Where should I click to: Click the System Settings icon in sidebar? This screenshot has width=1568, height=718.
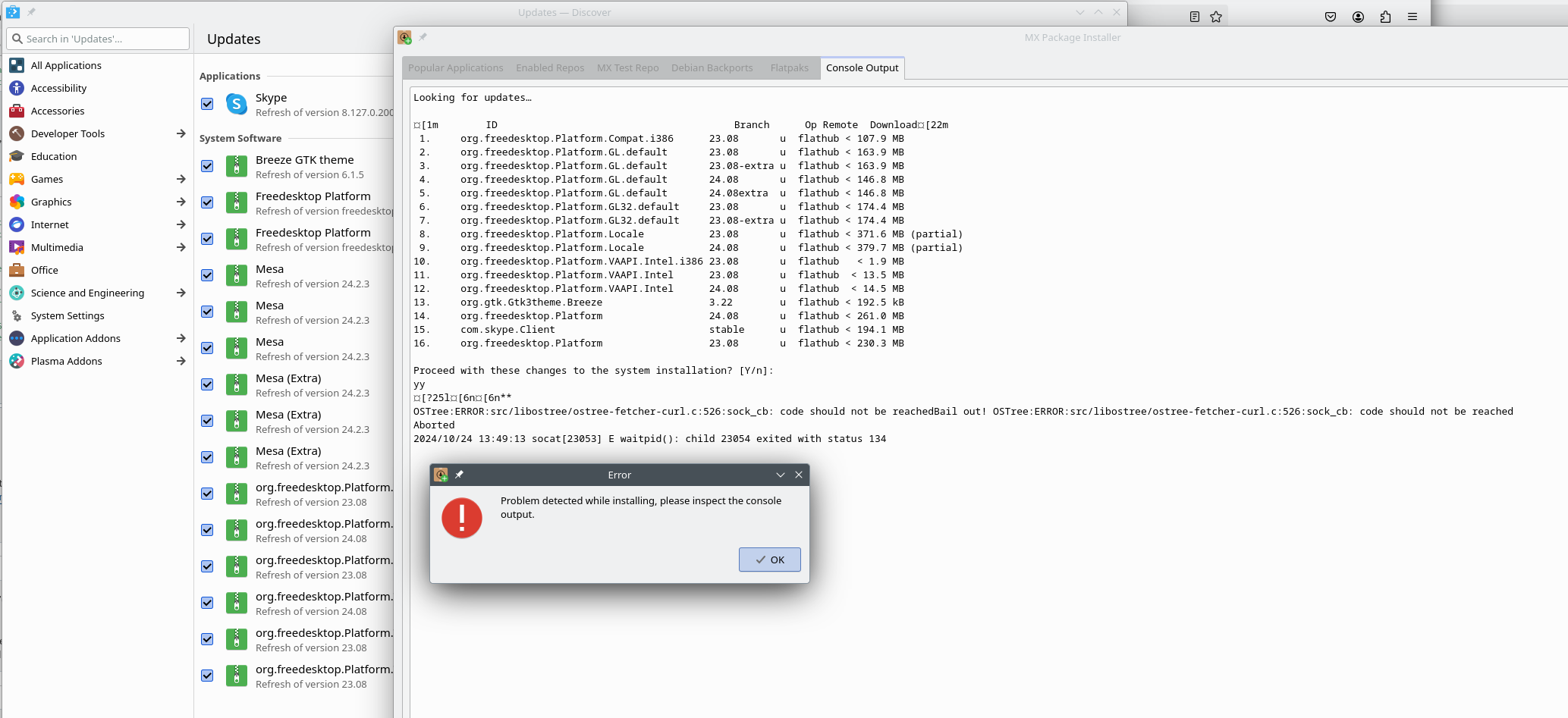(17, 315)
